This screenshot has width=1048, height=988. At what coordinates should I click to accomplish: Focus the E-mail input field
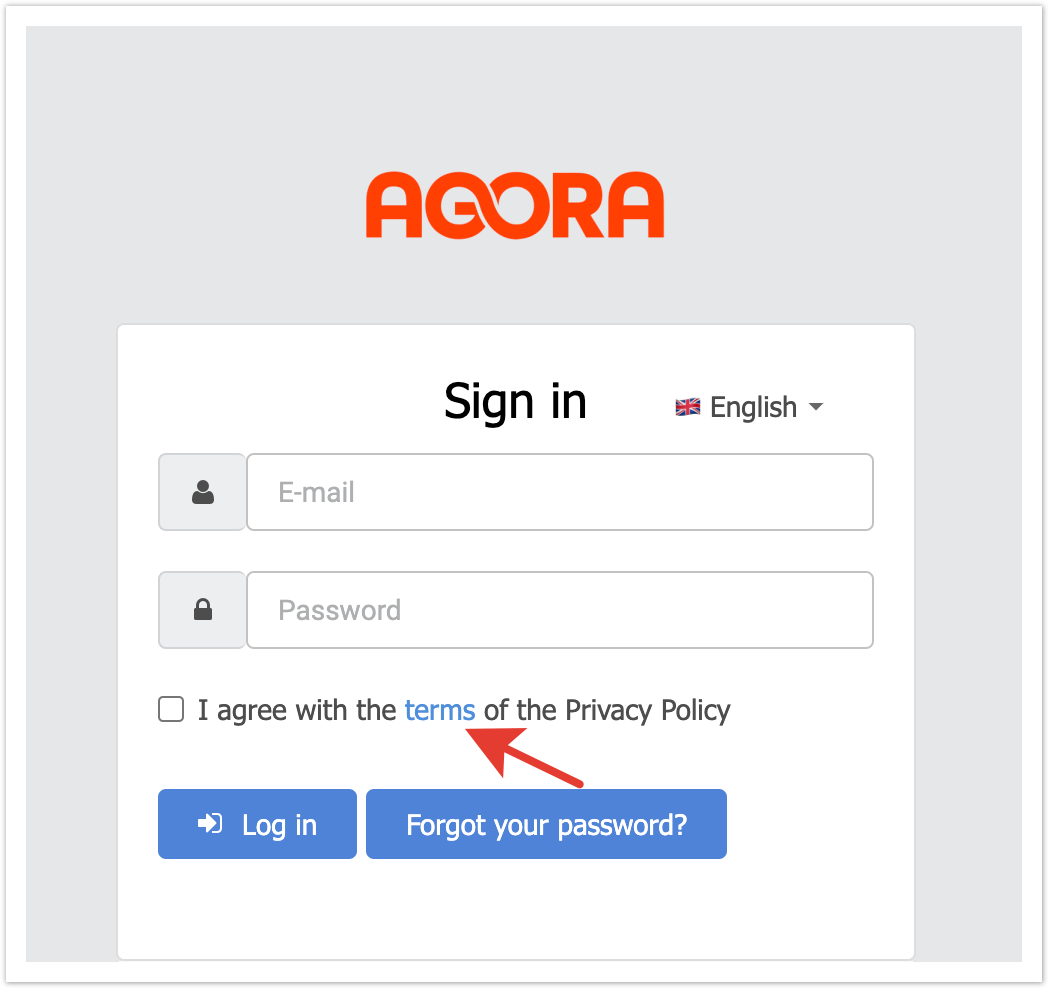pyautogui.click(x=560, y=492)
